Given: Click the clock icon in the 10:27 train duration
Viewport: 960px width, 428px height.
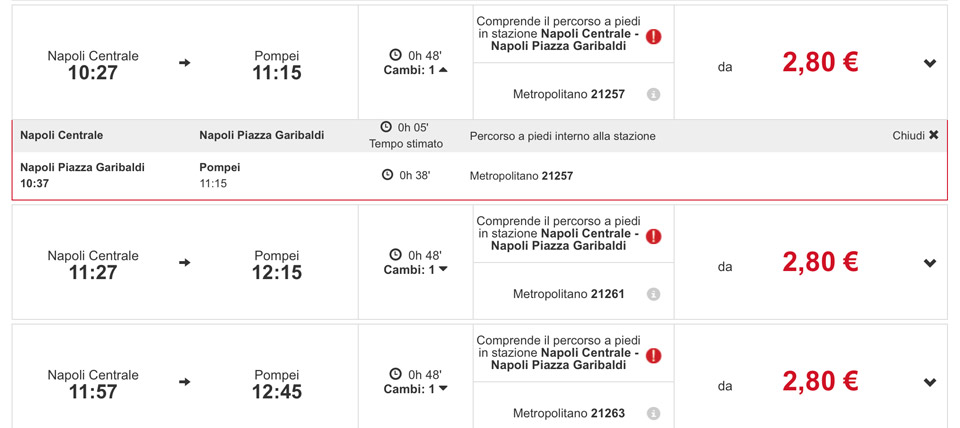Looking at the screenshot, I should [x=395, y=55].
